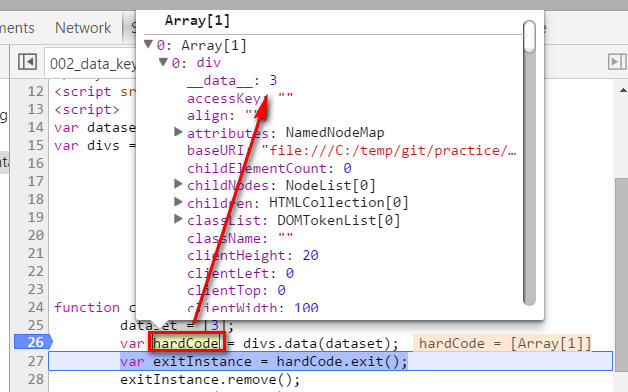Image resolution: width=628 pixels, height=392 pixels.
Task: Click the hardCode variable on line 26
Action: click(x=186, y=343)
